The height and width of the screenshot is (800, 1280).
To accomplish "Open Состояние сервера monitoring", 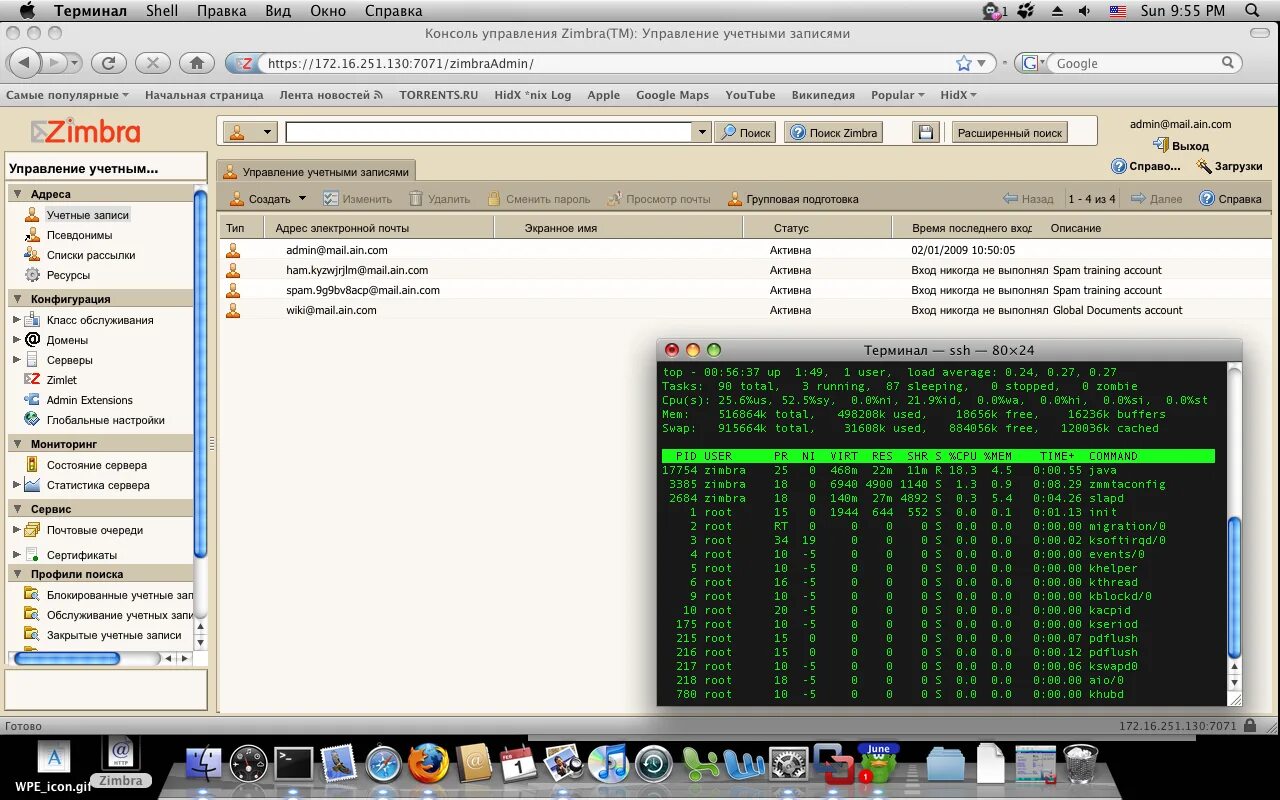I will click(97, 465).
